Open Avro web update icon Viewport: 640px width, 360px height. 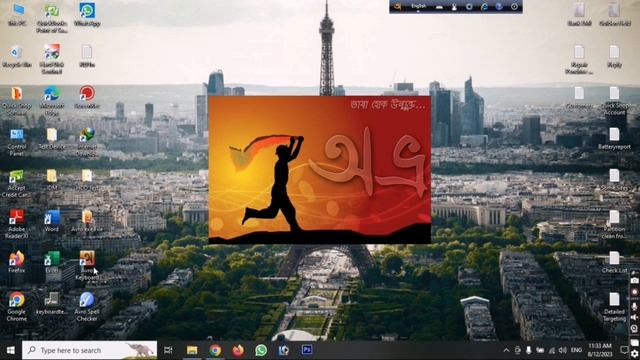coord(484,7)
